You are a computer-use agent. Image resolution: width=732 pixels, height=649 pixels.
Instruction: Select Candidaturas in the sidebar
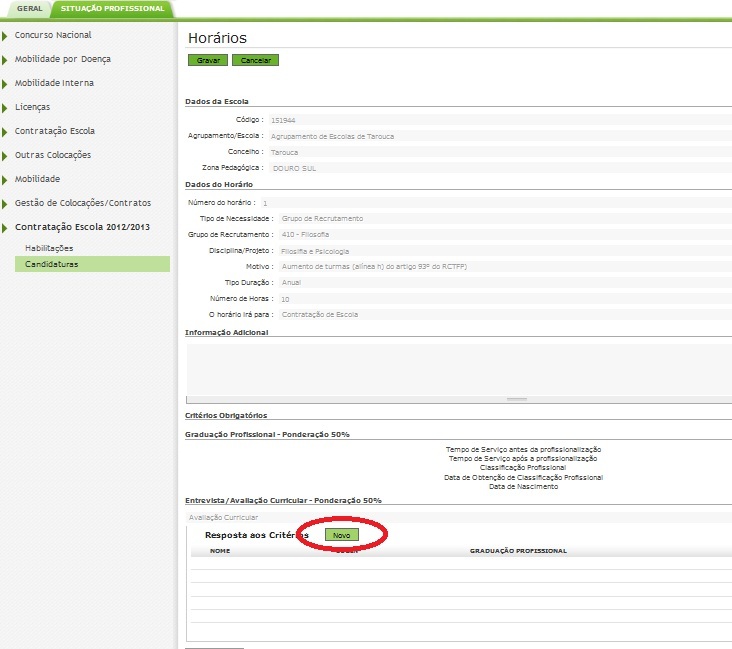52,265
